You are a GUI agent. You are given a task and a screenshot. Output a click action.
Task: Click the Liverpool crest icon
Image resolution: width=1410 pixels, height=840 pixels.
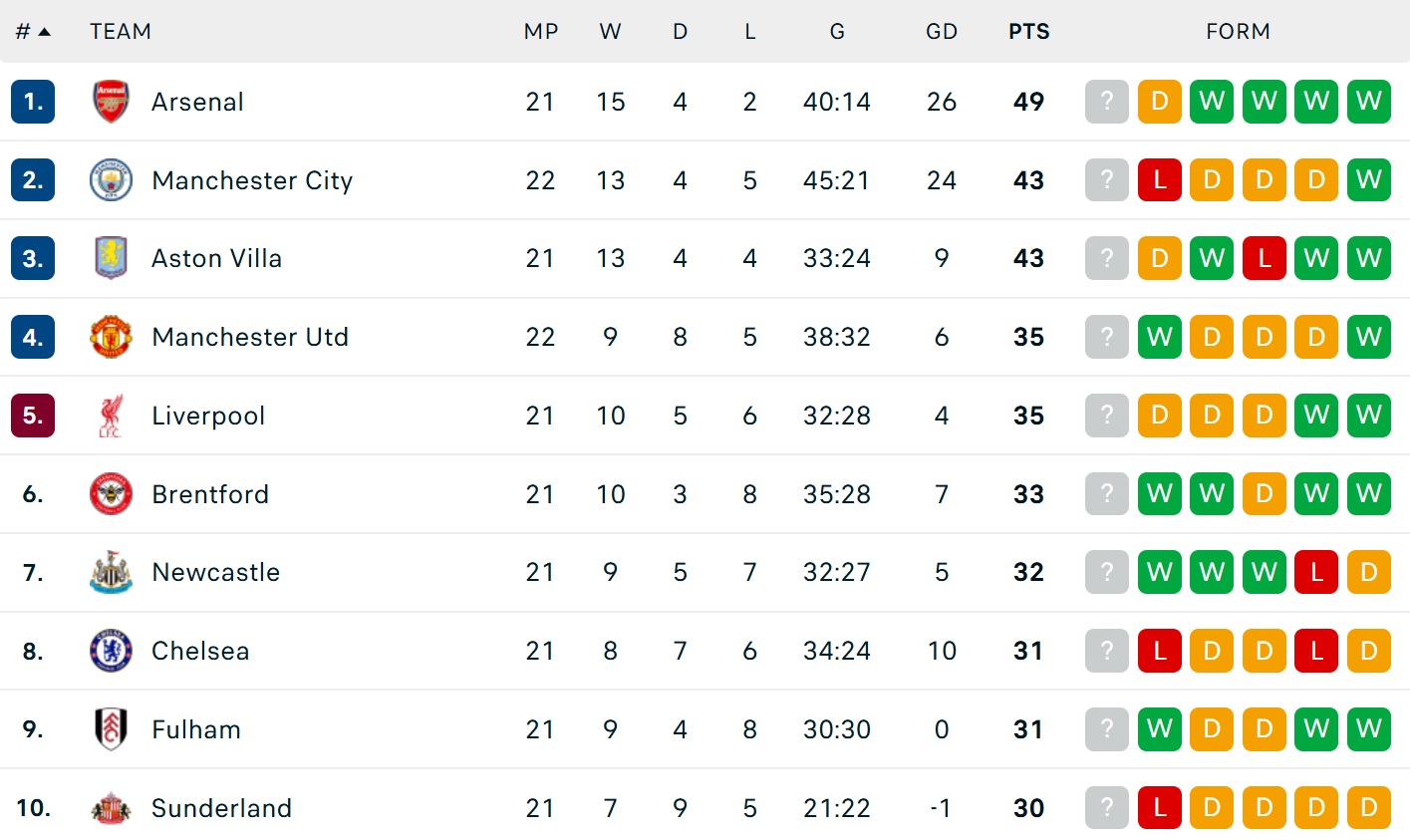(111, 416)
